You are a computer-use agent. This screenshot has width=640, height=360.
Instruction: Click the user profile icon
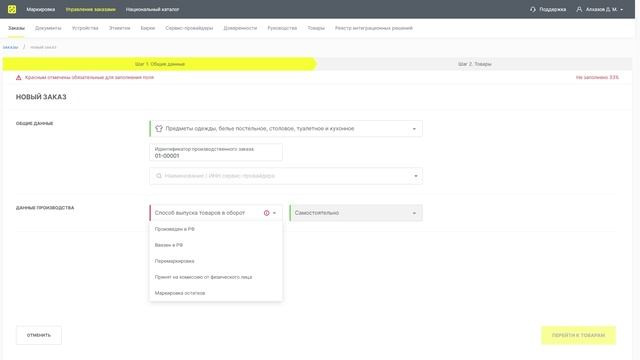[579, 9]
